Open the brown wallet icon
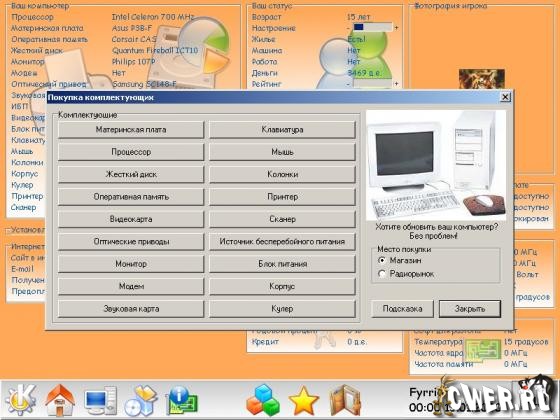This screenshot has width=560, height=420. click(345, 401)
